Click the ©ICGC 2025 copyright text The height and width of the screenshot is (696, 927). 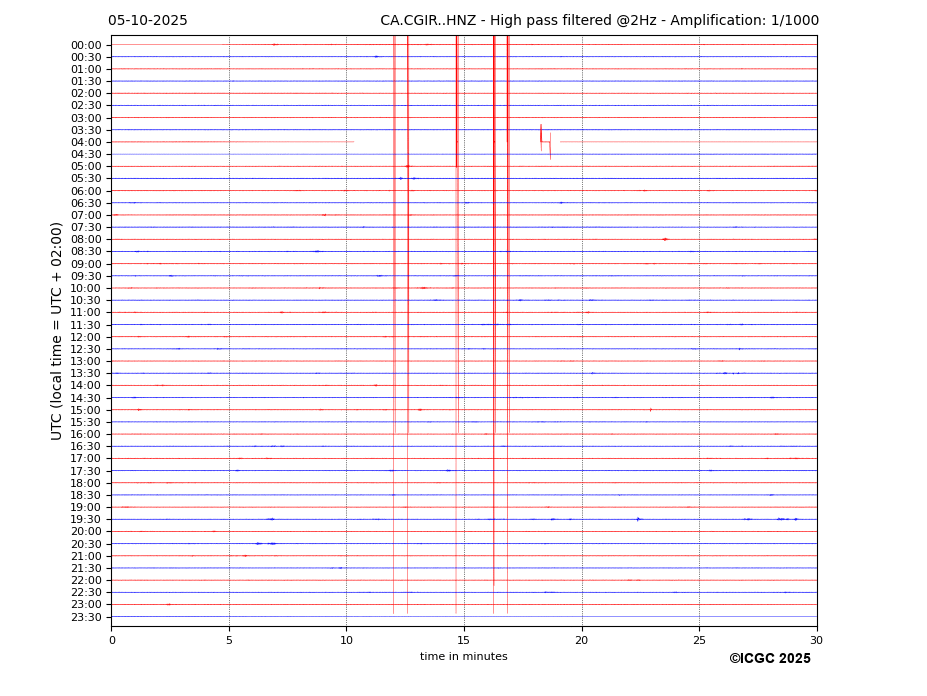pos(769,659)
